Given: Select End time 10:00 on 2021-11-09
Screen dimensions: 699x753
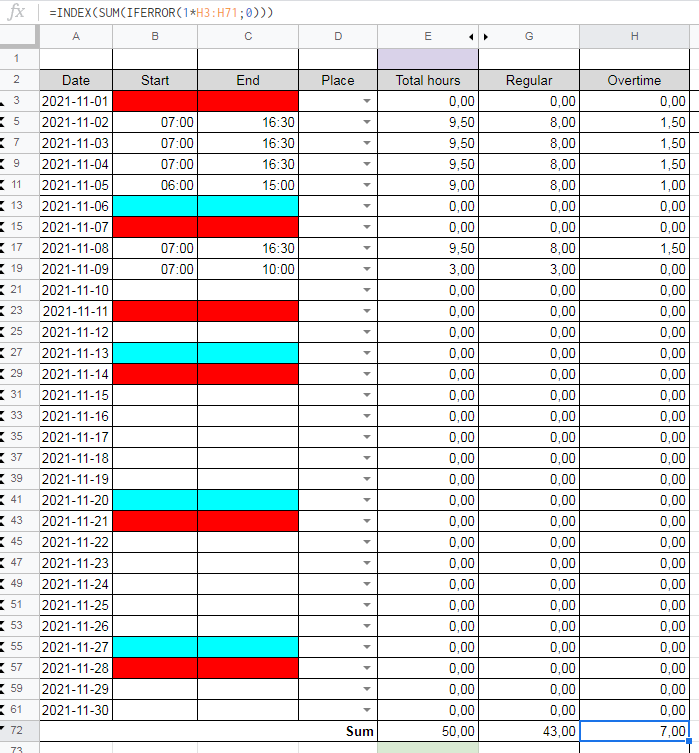Looking at the screenshot, I should coord(248,269).
